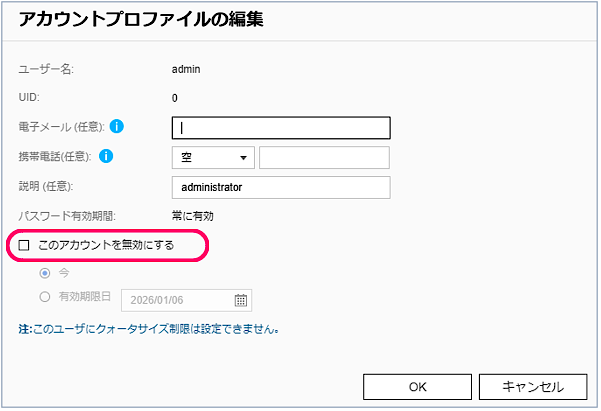Image resolution: width=601 pixels, height=411 pixels.
Task: Click the UID label
Action: point(29,98)
